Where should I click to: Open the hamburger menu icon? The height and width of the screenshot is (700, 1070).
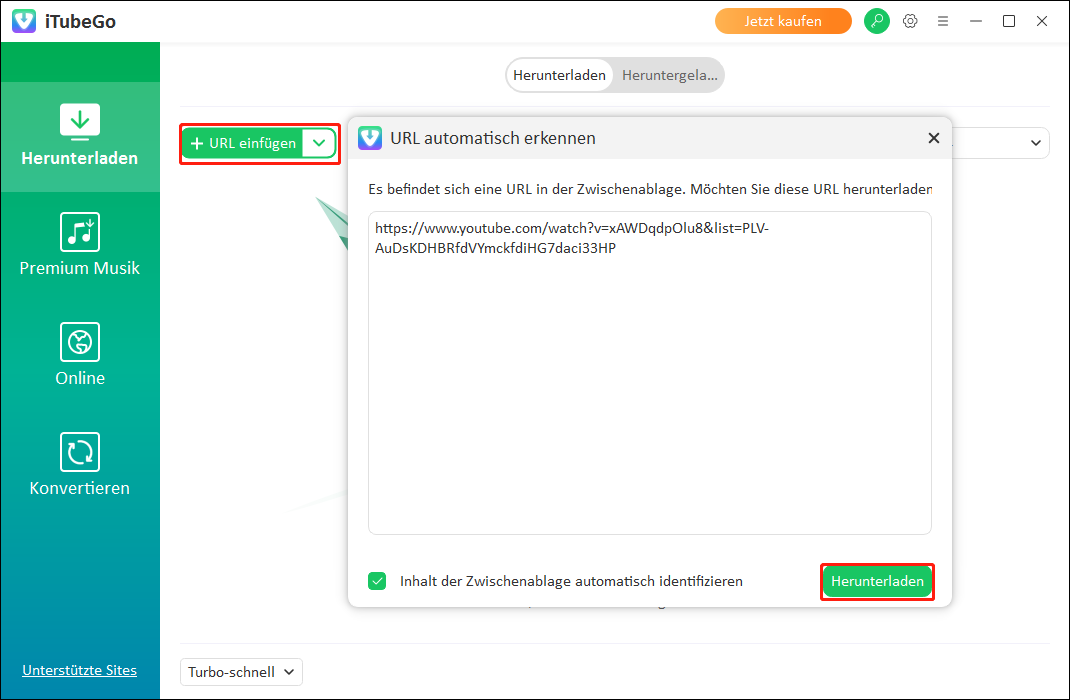[943, 21]
